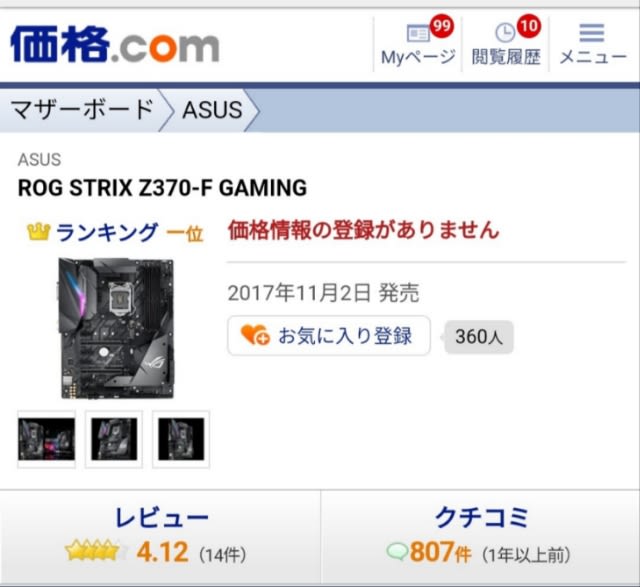Screen dimensions: 640x587
Task: Click the お気に入り登録 button
Action: 329,336
